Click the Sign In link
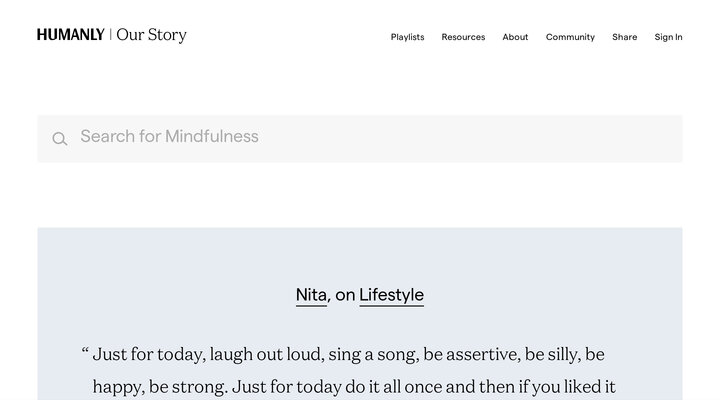This screenshot has width=720, height=400. 668,37
